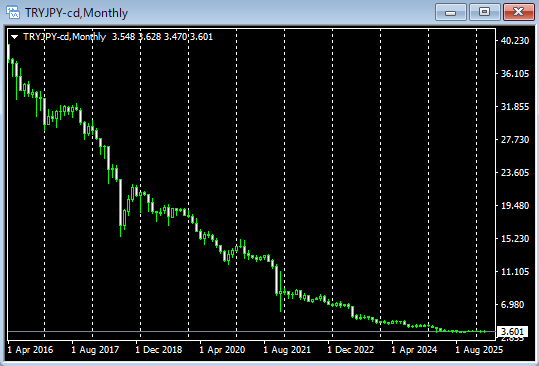Click the 15.230 price scale label
This screenshot has height=366, width=539.
(515, 239)
